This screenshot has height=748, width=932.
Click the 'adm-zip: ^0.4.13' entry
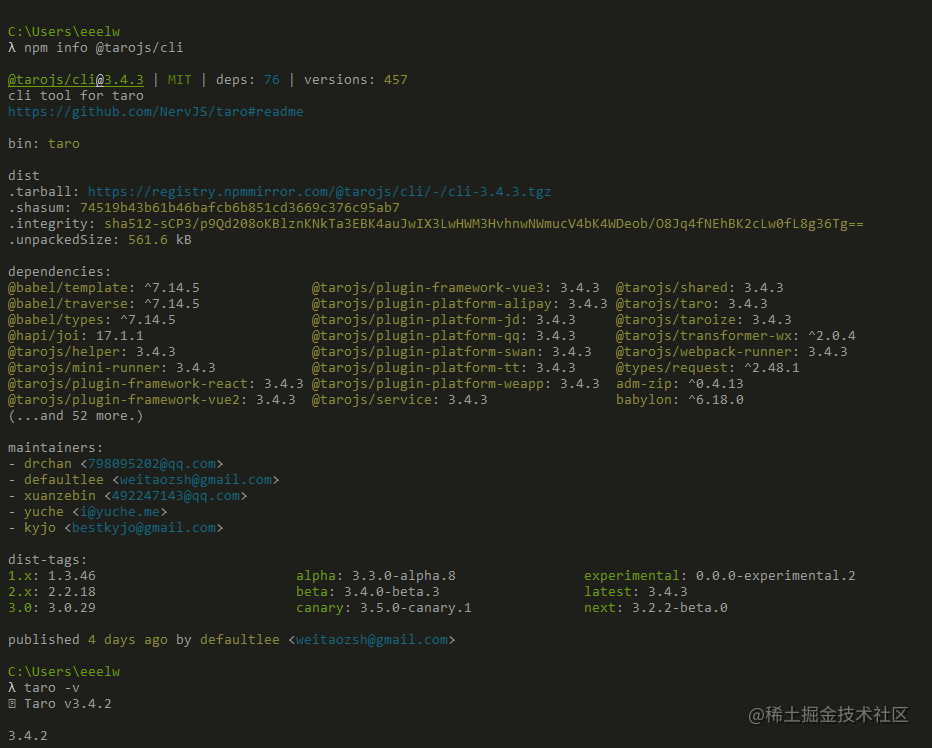click(680, 384)
